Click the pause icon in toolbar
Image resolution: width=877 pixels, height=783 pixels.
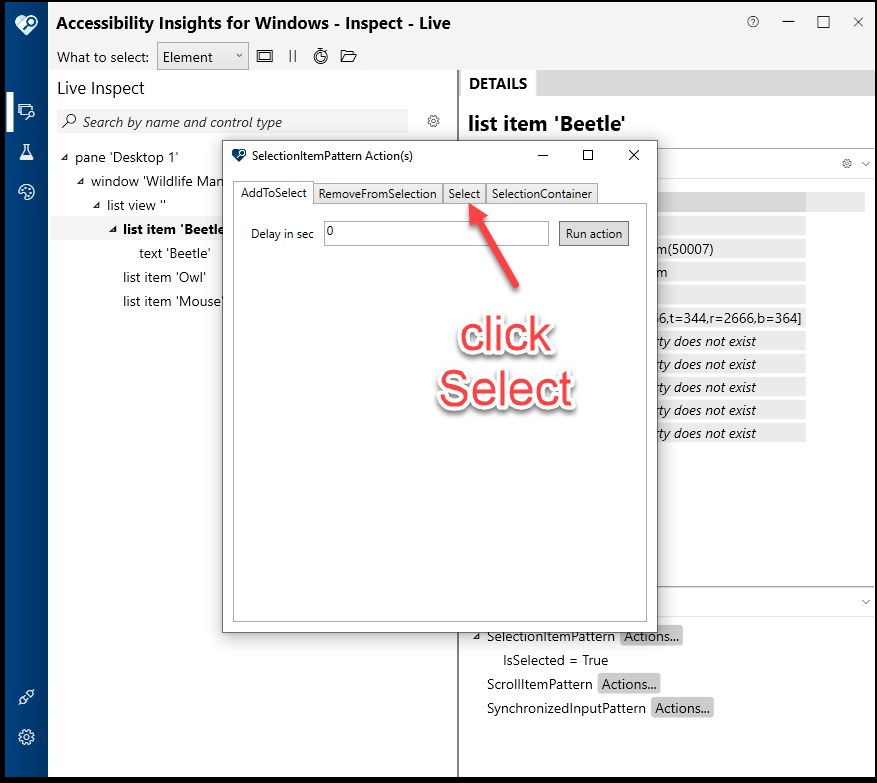coord(293,56)
